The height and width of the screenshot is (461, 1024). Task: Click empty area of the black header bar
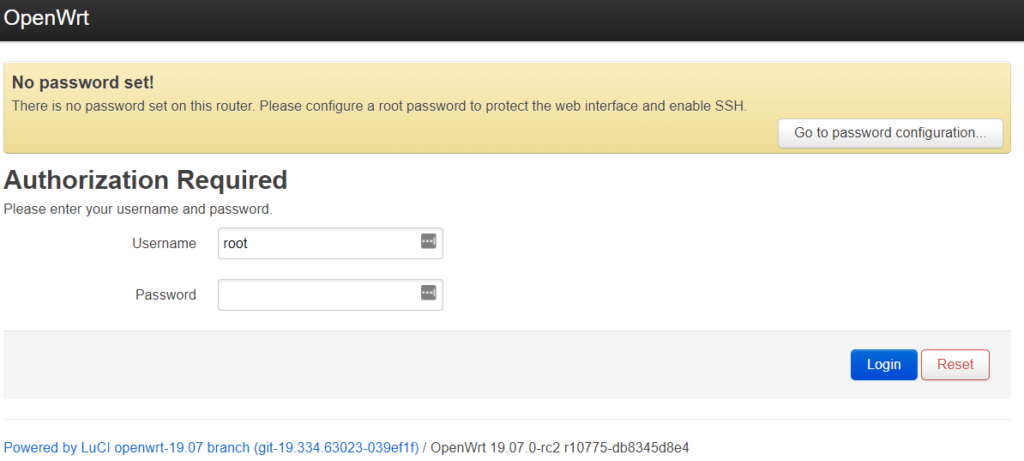555,20
